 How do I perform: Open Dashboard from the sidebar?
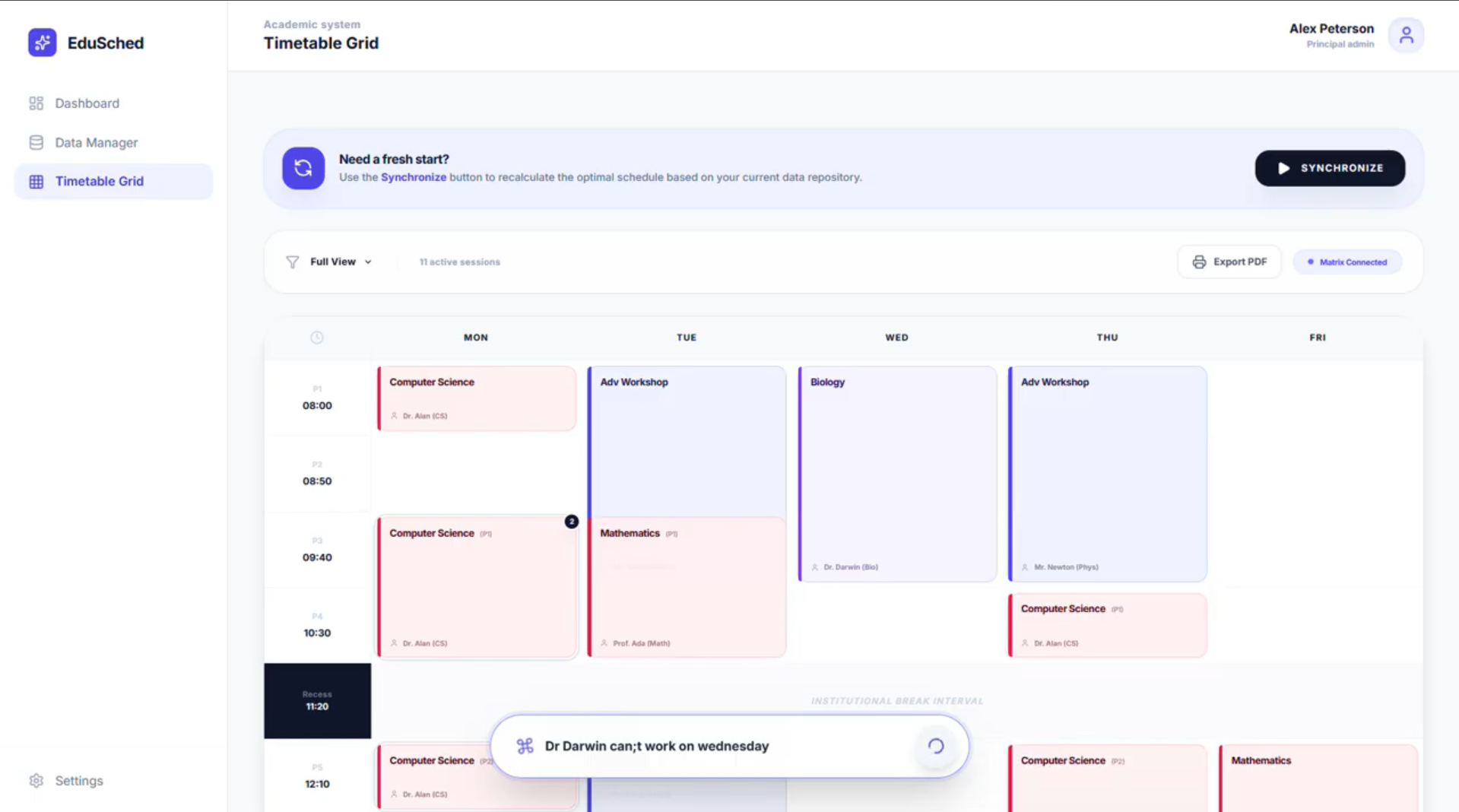(87, 103)
